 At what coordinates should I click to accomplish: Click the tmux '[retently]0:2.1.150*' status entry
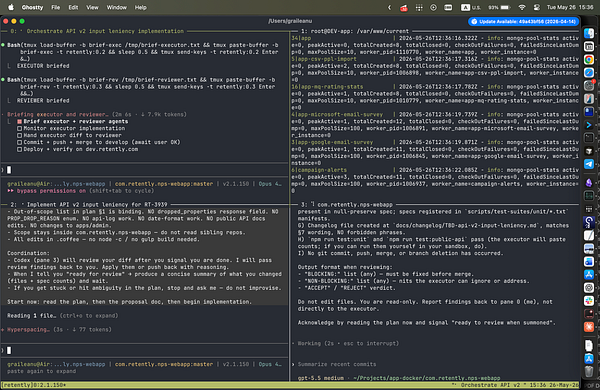(x=34, y=385)
